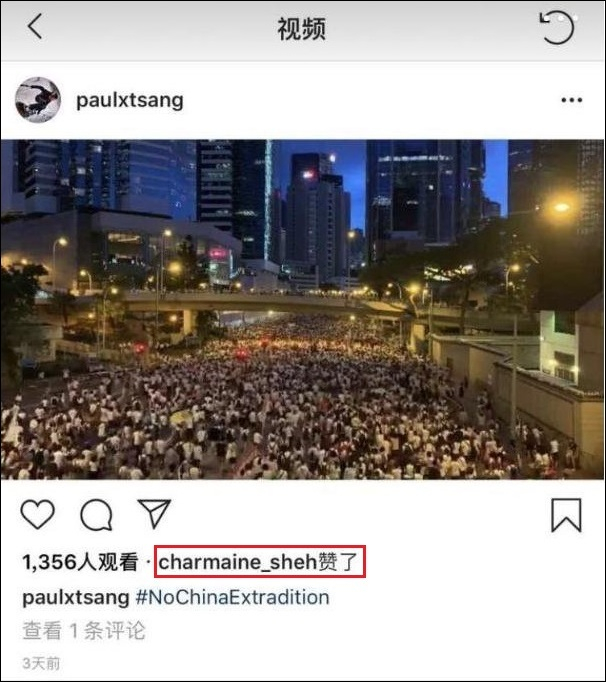Tap the paulxtsang name in the caption
606x682 pixels.
tap(76, 598)
